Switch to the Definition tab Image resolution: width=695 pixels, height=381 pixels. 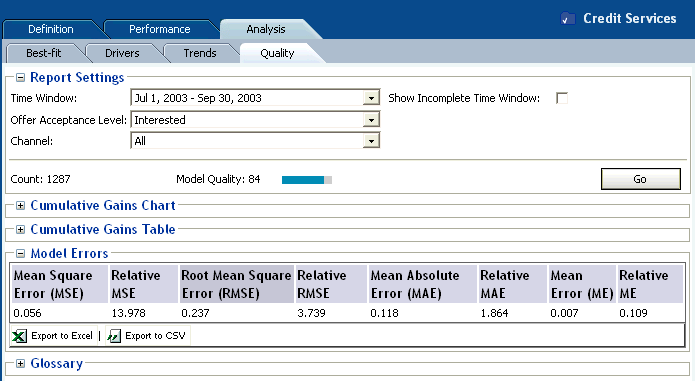[51, 29]
